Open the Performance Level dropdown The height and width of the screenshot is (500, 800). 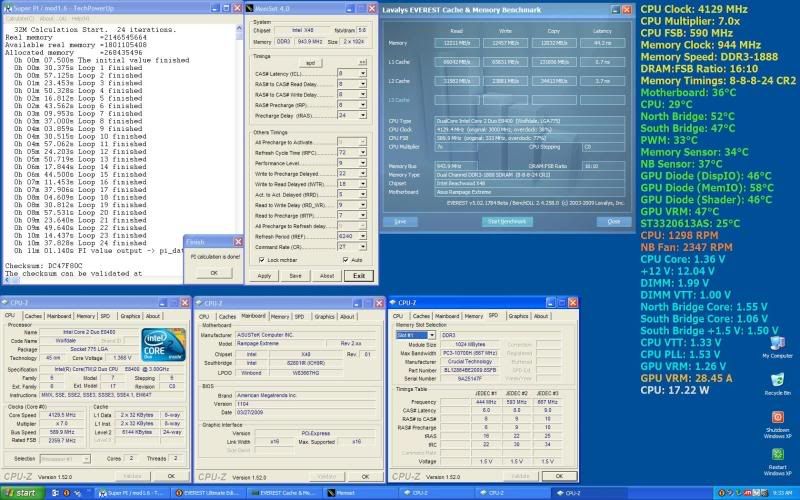[x=363, y=163]
